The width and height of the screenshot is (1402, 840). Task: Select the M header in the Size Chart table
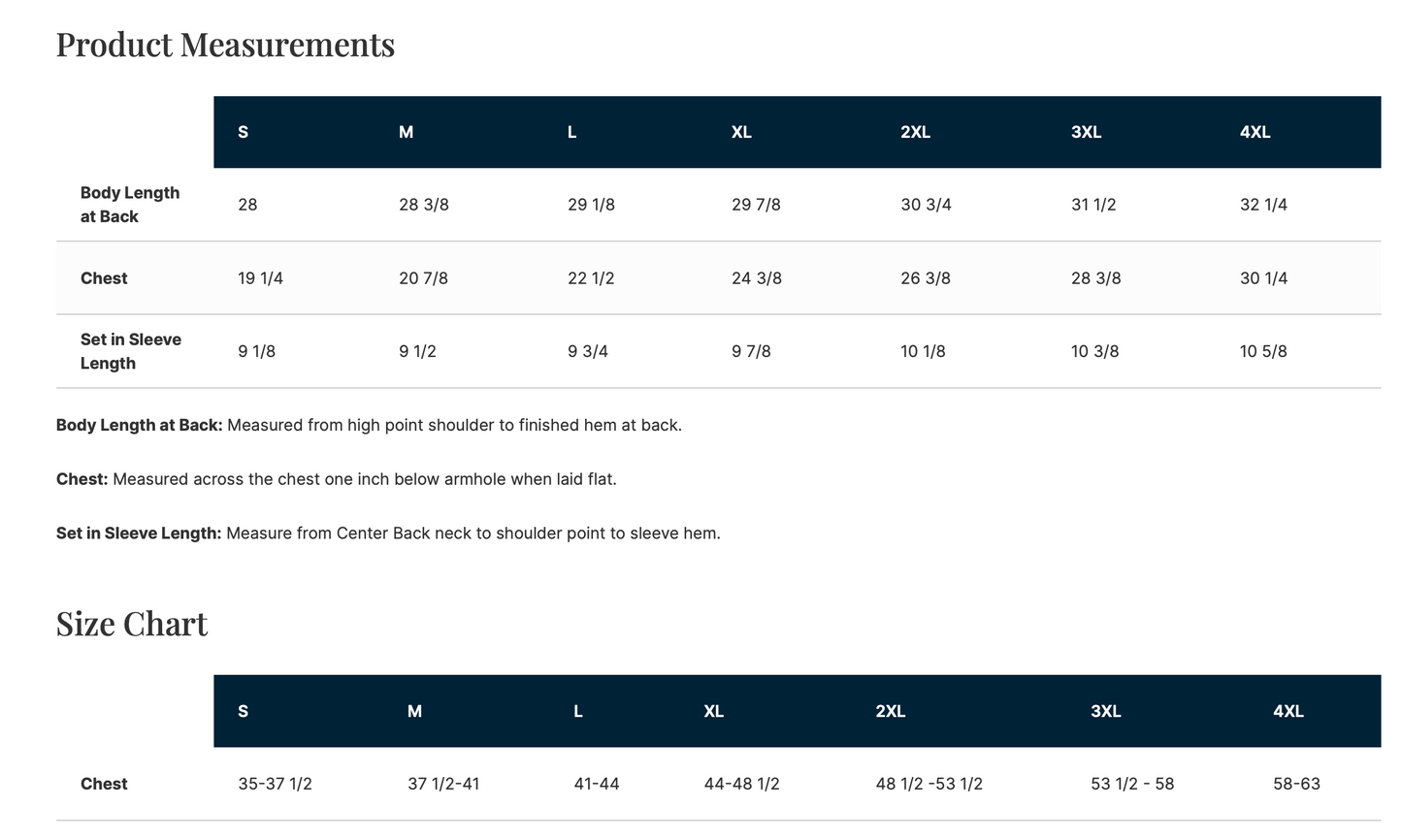pyautogui.click(x=414, y=711)
